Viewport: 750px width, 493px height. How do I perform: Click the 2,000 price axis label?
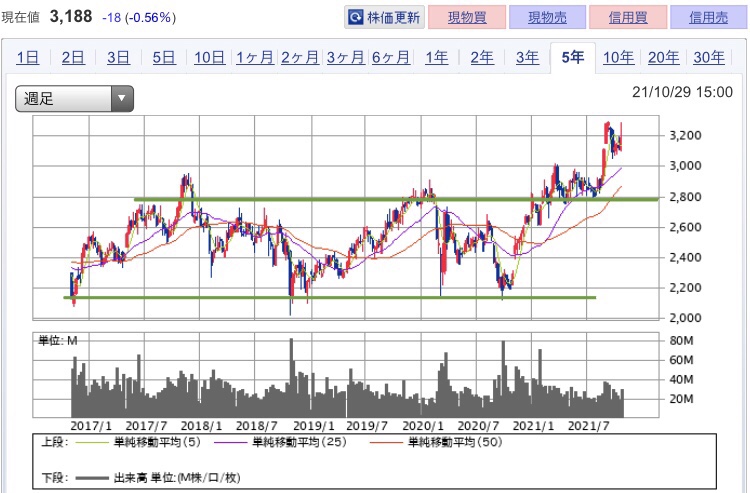pos(685,318)
